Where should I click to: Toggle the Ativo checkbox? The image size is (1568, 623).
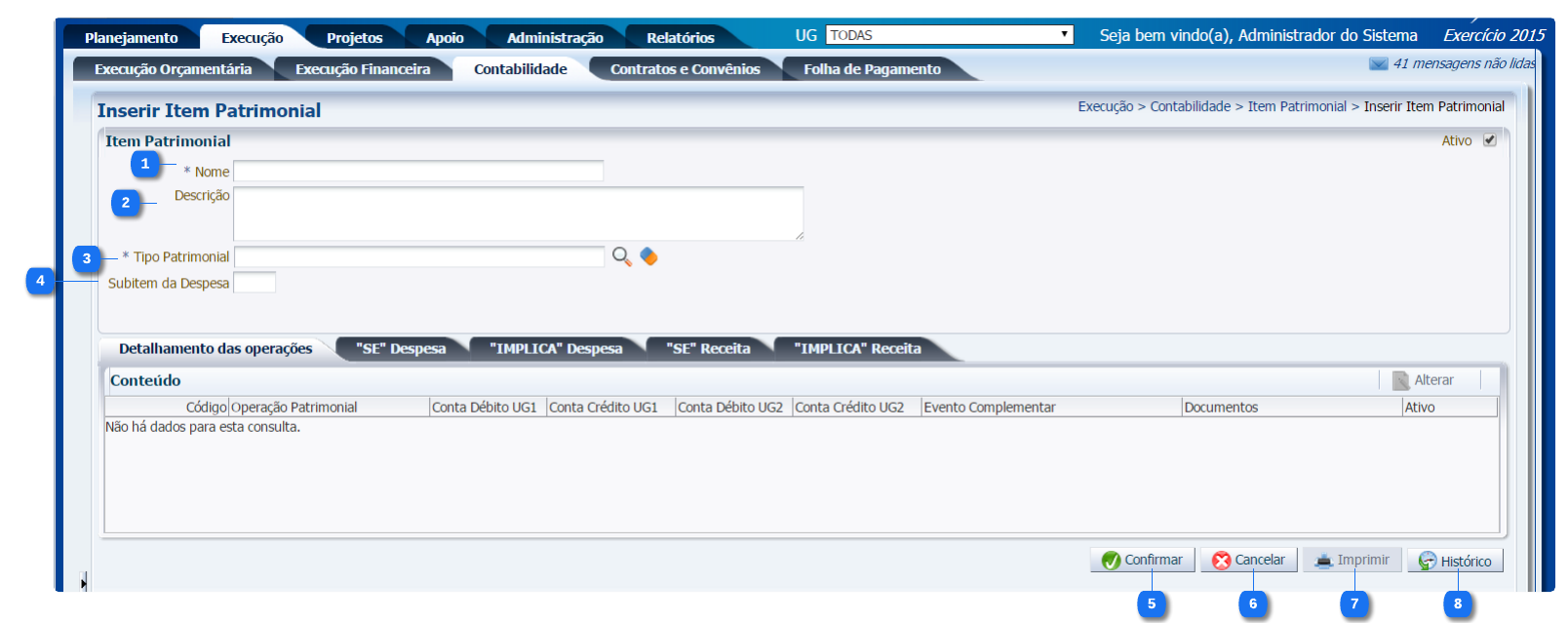pyautogui.click(x=1489, y=140)
